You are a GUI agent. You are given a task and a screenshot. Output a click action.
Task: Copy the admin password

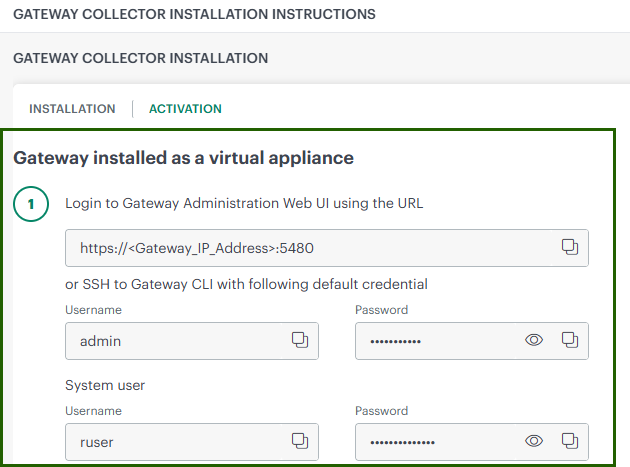pos(569,340)
